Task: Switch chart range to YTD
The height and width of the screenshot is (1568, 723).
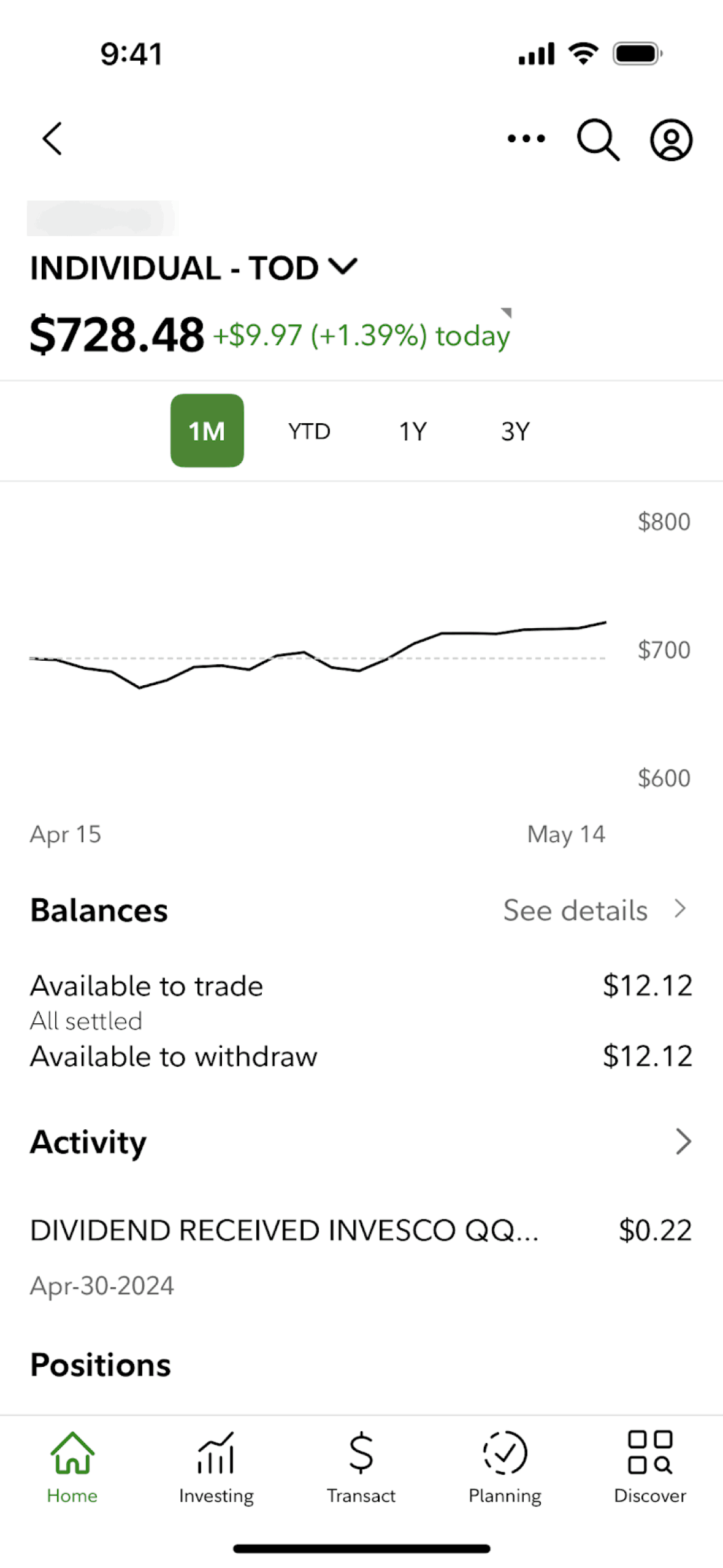Action: [310, 431]
